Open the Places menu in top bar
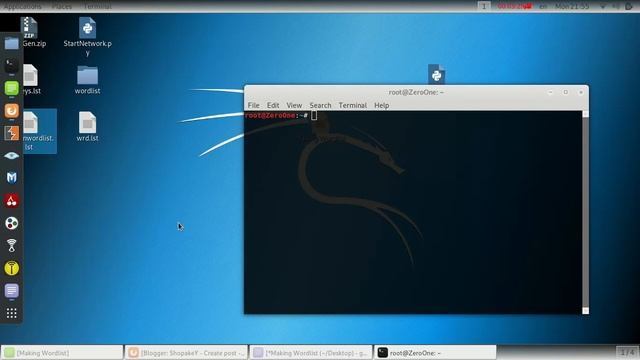Screen dimensions: 640x360 [x=62, y=6]
